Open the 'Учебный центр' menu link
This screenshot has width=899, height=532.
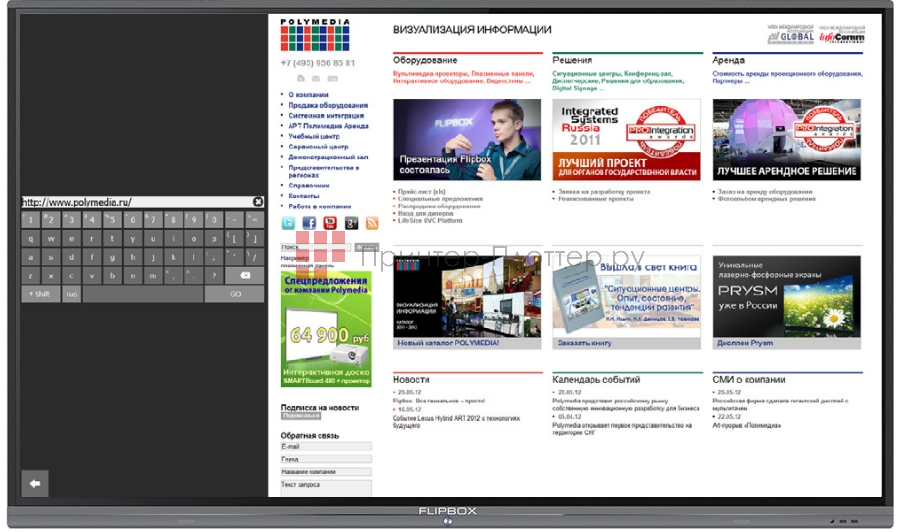(314, 136)
